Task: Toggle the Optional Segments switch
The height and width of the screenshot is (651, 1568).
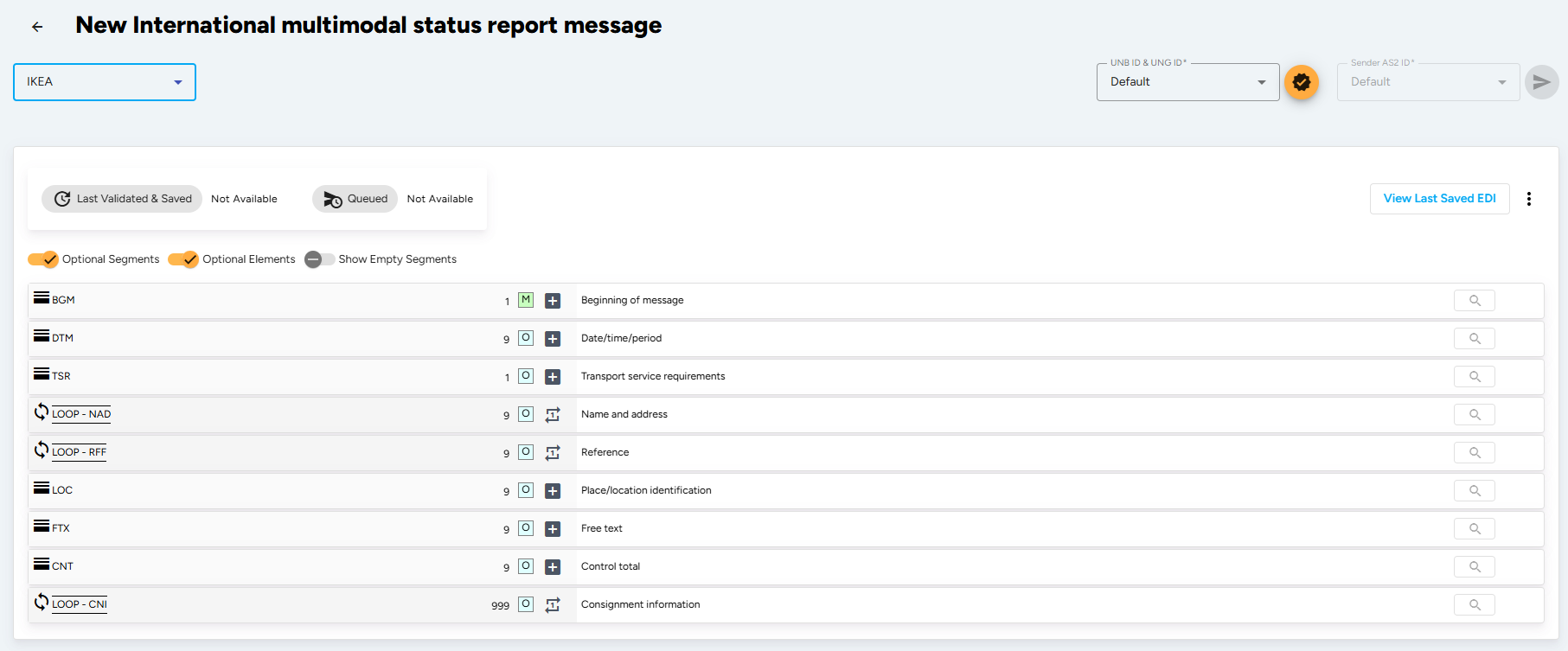Action: coord(42,259)
